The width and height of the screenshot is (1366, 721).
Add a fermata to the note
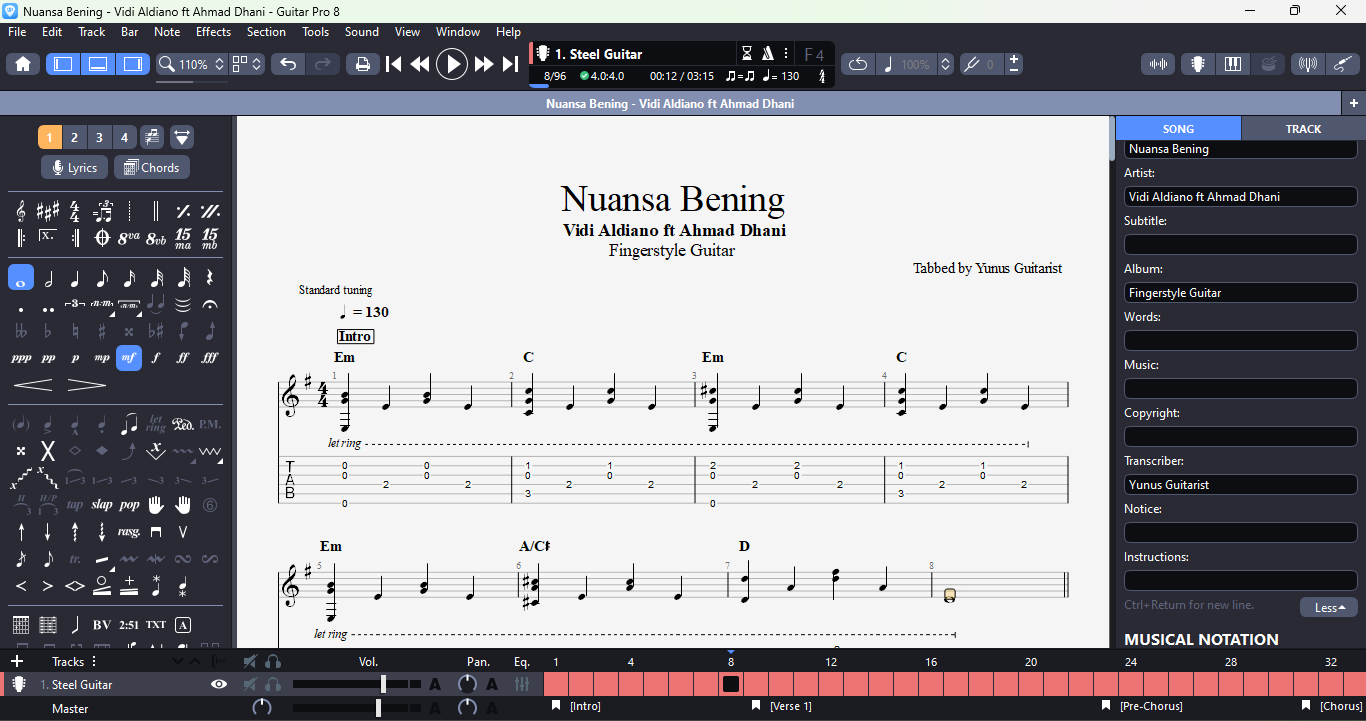(x=210, y=304)
